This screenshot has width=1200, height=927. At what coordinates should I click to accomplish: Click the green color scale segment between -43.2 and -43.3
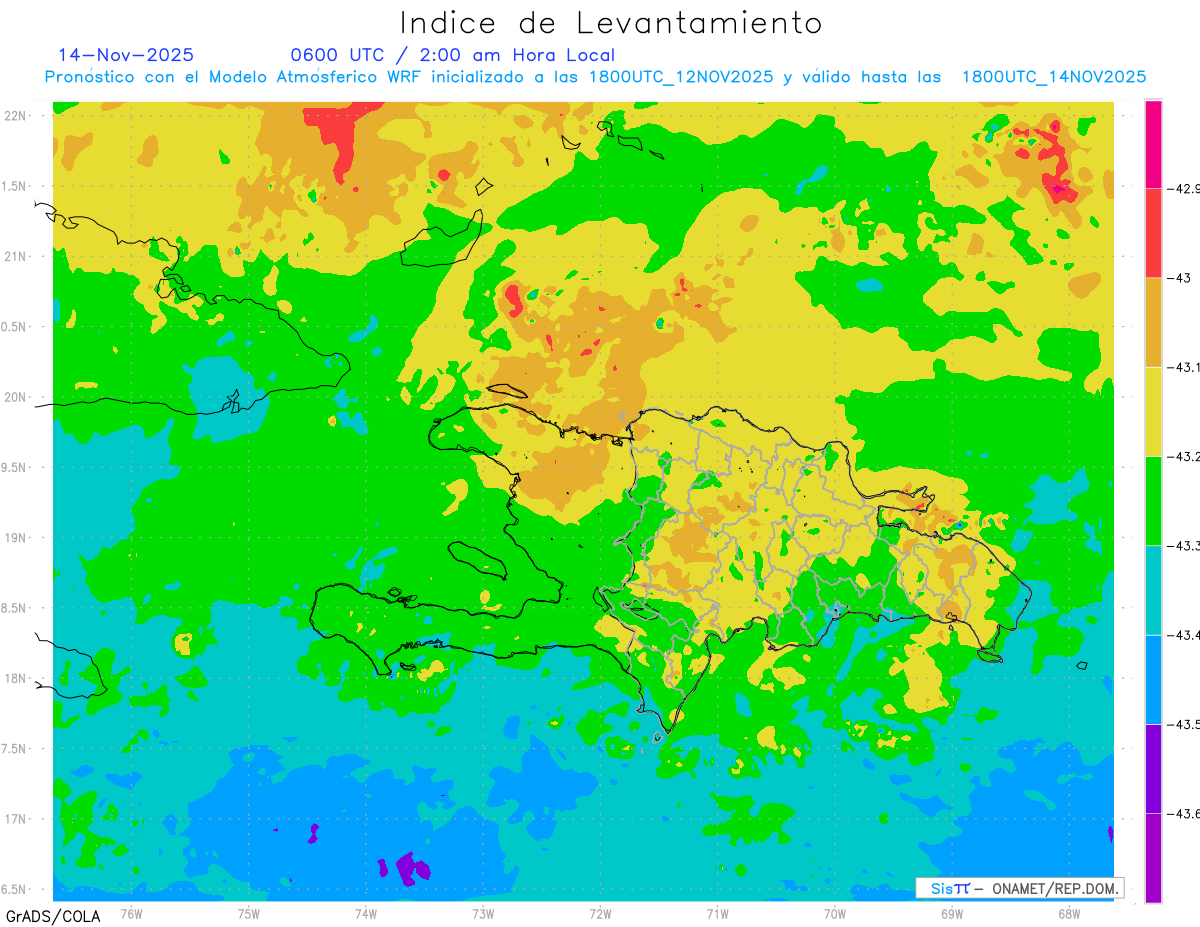[1153, 501]
